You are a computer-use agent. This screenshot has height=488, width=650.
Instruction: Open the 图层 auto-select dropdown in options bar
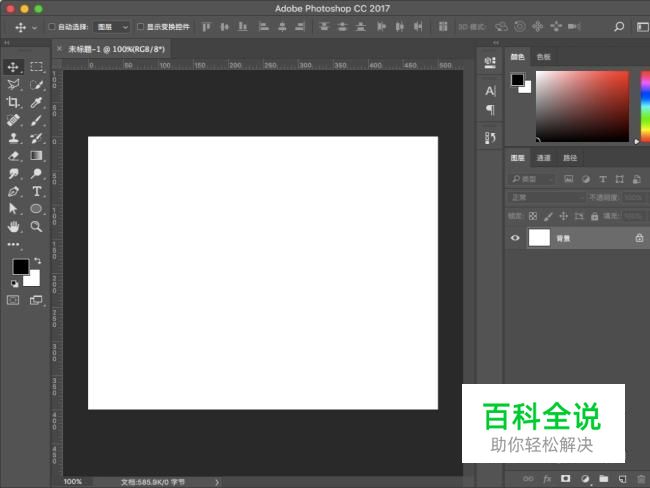(x=112, y=27)
